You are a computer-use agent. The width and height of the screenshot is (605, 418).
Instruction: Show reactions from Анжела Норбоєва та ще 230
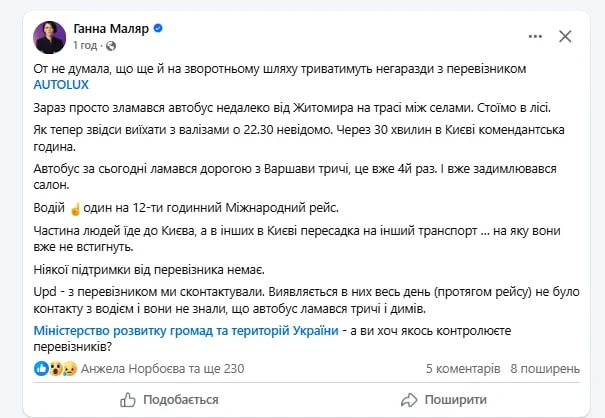pyautogui.click(x=162, y=369)
